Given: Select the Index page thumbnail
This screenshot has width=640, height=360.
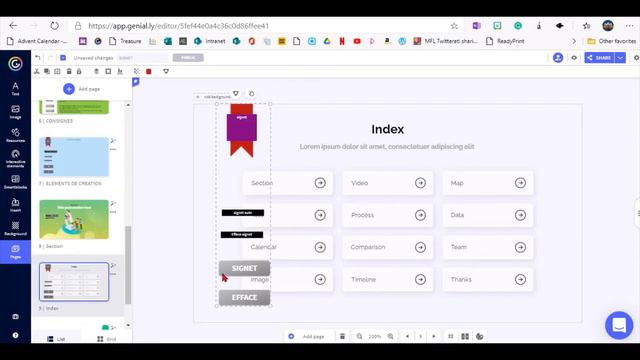Looking at the screenshot, I should [74, 282].
